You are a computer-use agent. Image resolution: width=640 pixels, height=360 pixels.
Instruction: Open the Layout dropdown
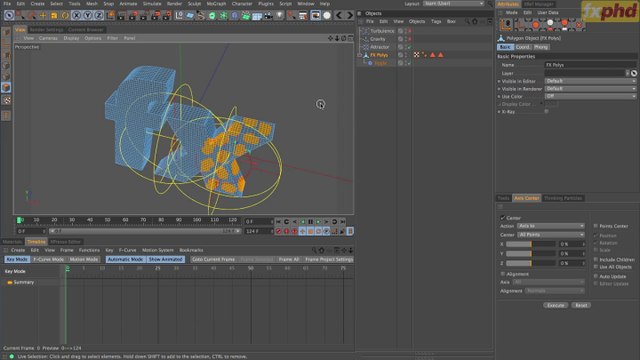coord(453,4)
